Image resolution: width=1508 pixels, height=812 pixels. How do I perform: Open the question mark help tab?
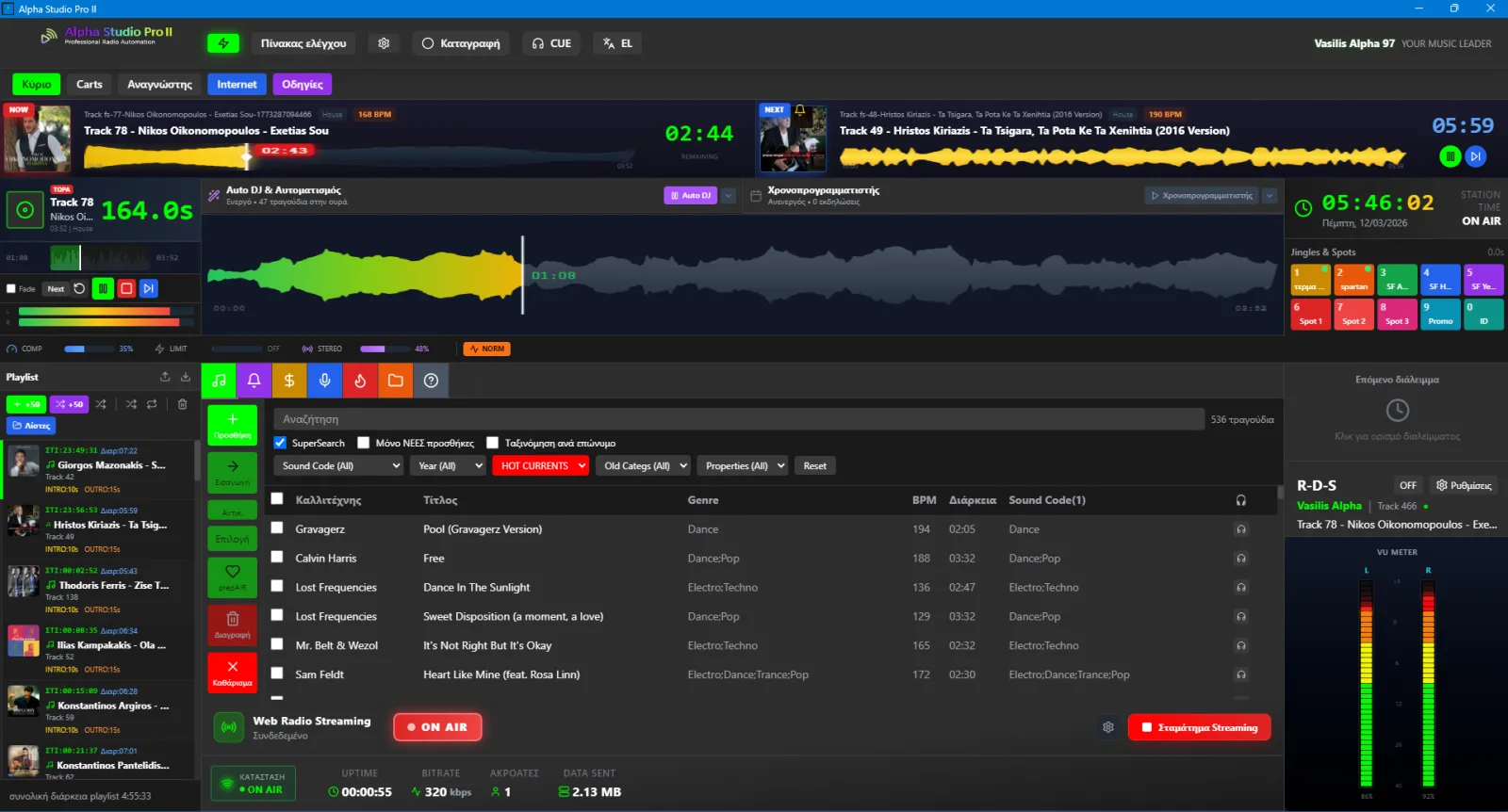click(431, 381)
